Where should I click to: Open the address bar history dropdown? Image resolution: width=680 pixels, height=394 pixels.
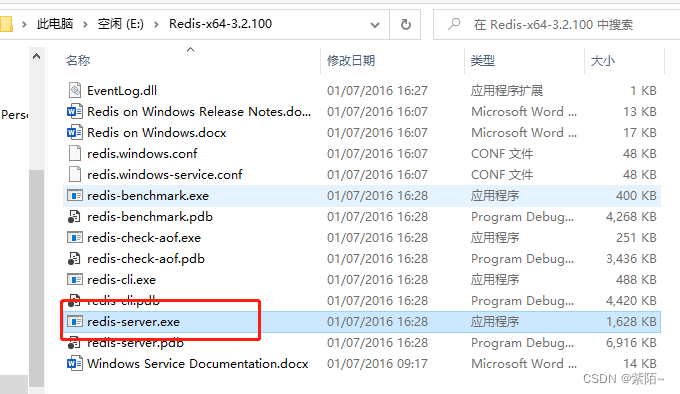375,25
